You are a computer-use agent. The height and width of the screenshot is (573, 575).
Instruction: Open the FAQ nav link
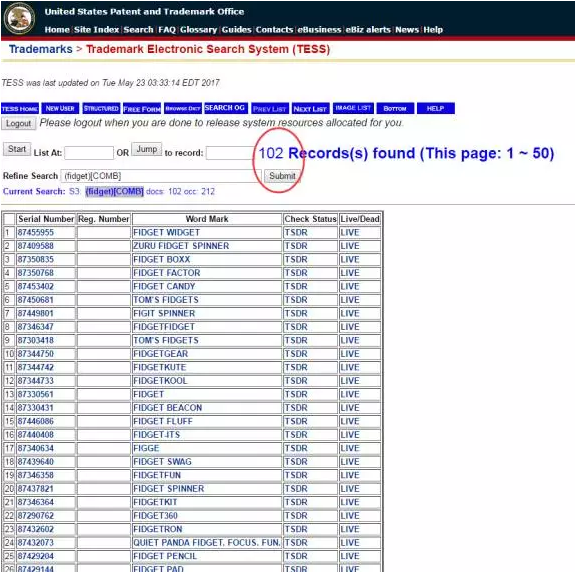click(x=167, y=30)
